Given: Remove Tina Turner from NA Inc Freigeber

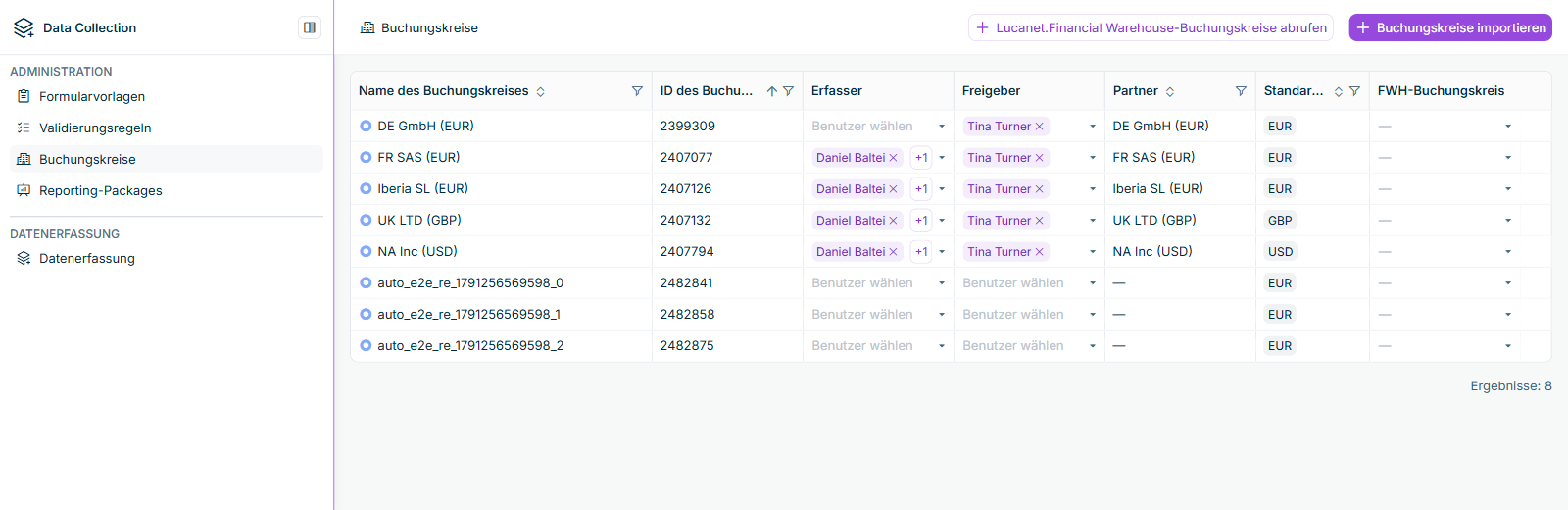Looking at the screenshot, I should [1040, 252].
